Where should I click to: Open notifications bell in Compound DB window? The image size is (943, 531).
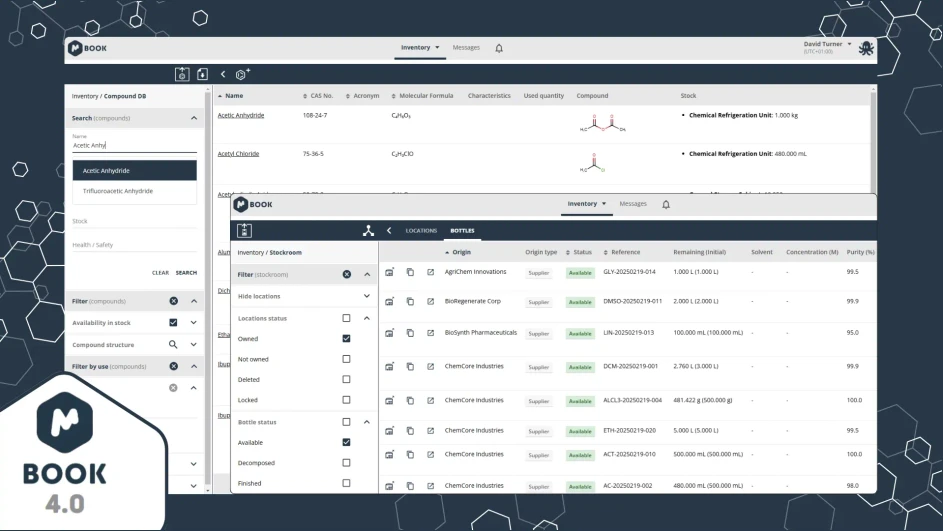point(499,48)
